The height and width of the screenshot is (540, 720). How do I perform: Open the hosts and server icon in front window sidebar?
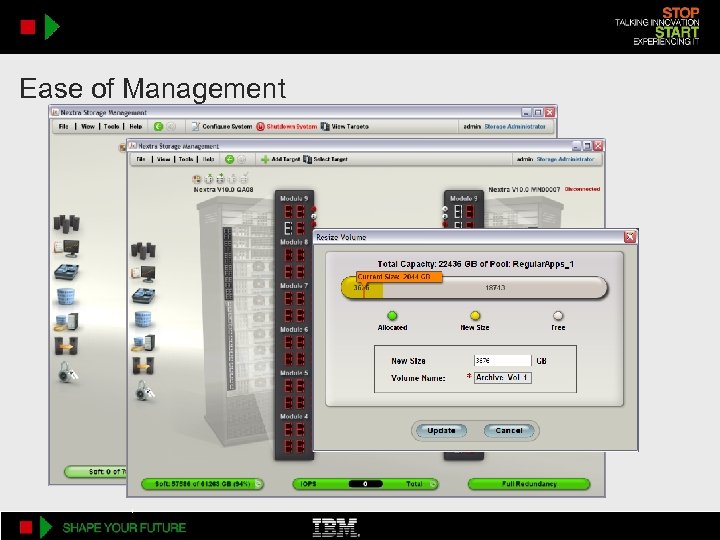tap(143, 343)
